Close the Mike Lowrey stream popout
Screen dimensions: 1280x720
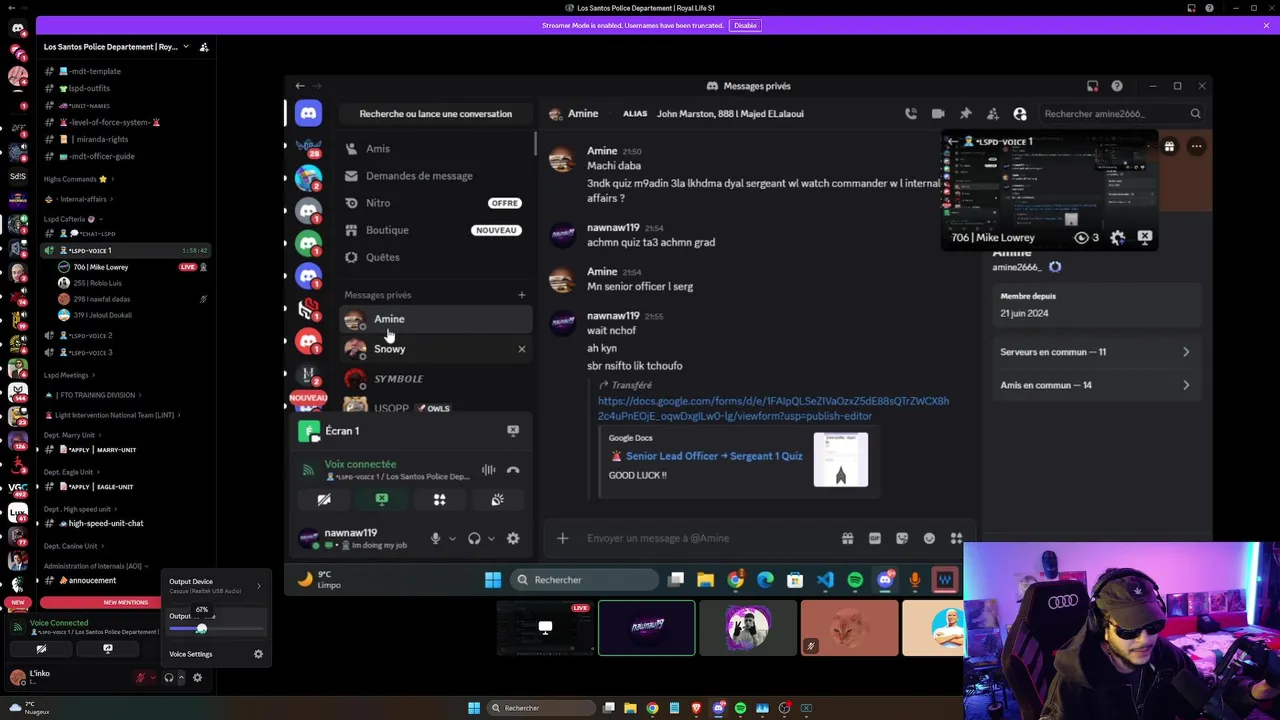pyautogui.click(x=1145, y=238)
